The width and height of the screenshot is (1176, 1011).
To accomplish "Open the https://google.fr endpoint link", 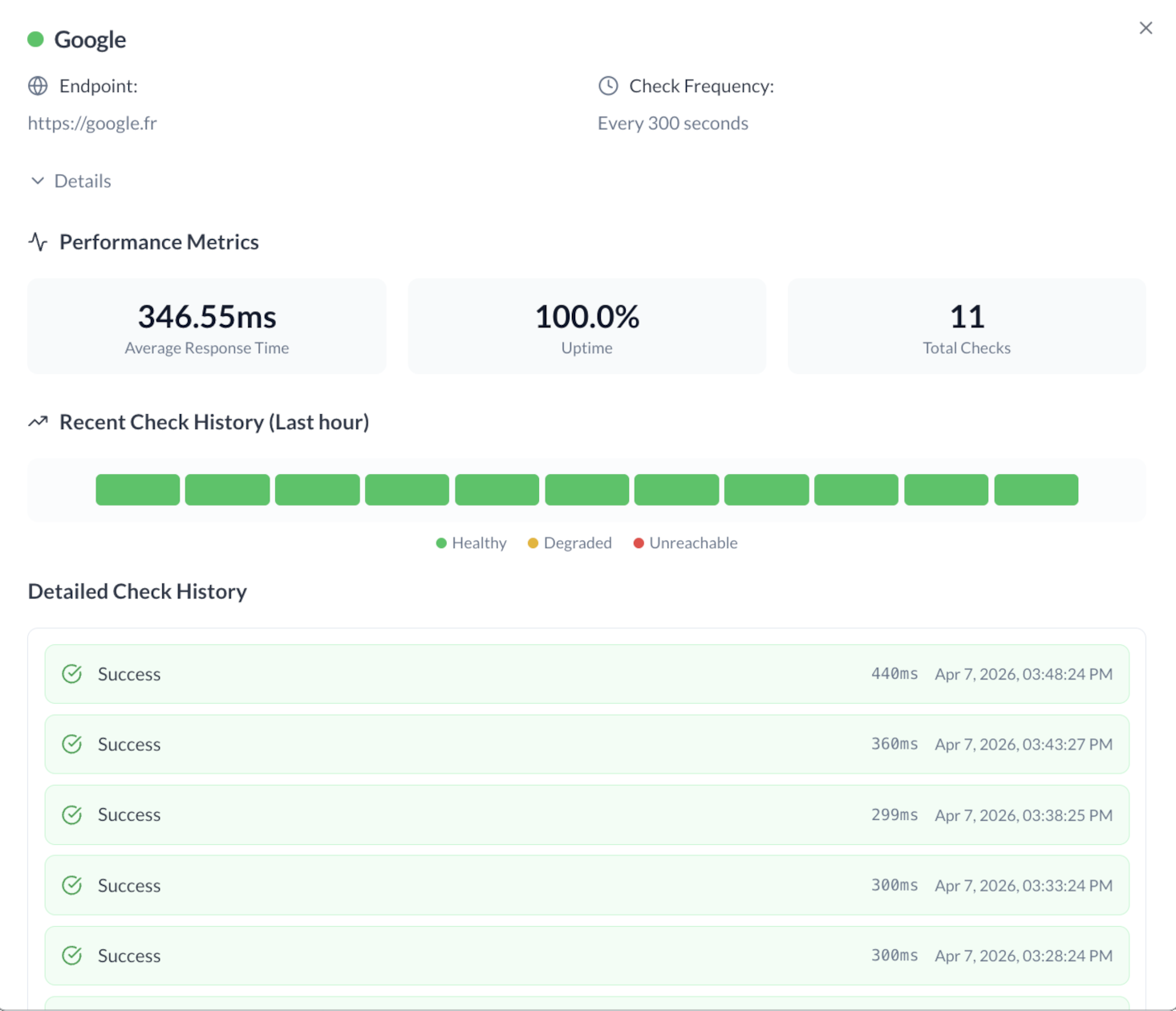I will click(92, 124).
